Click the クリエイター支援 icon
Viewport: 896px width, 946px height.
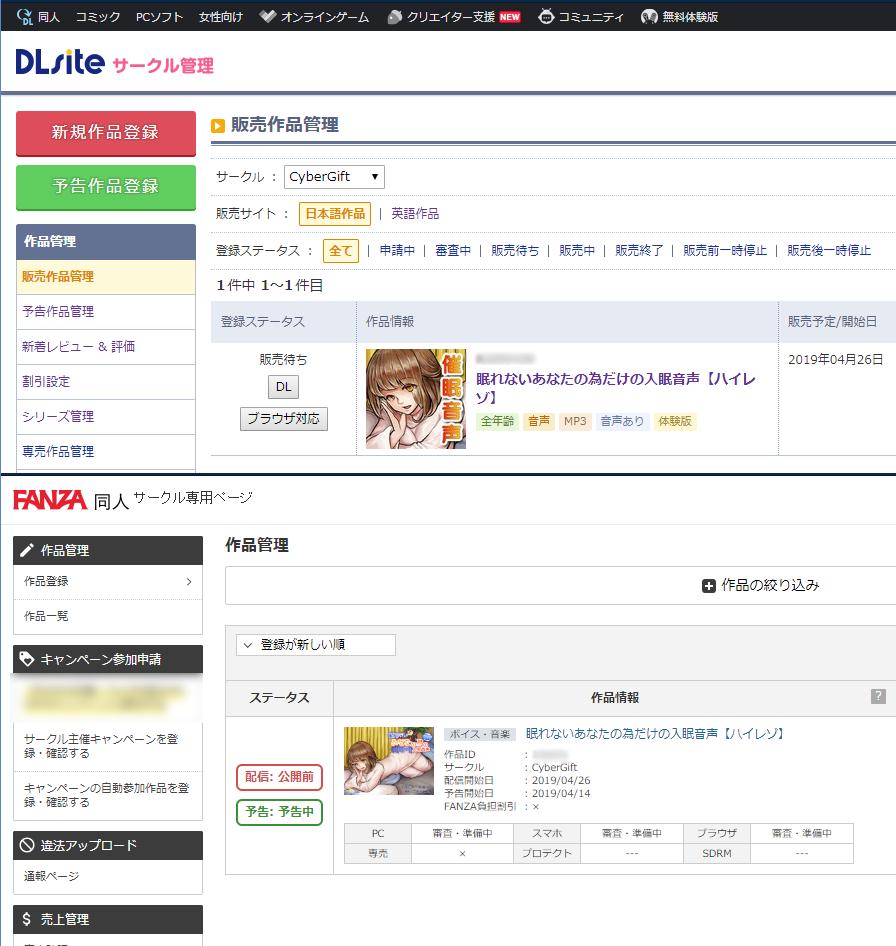click(x=395, y=17)
